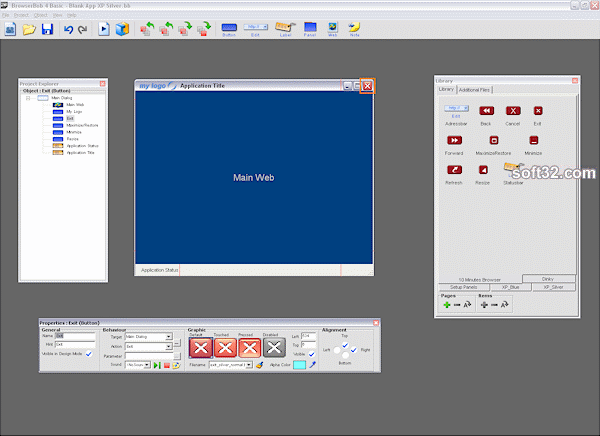Click the Undo arrow in toolbar
The height and width of the screenshot is (436, 600).
click(x=67, y=30)
